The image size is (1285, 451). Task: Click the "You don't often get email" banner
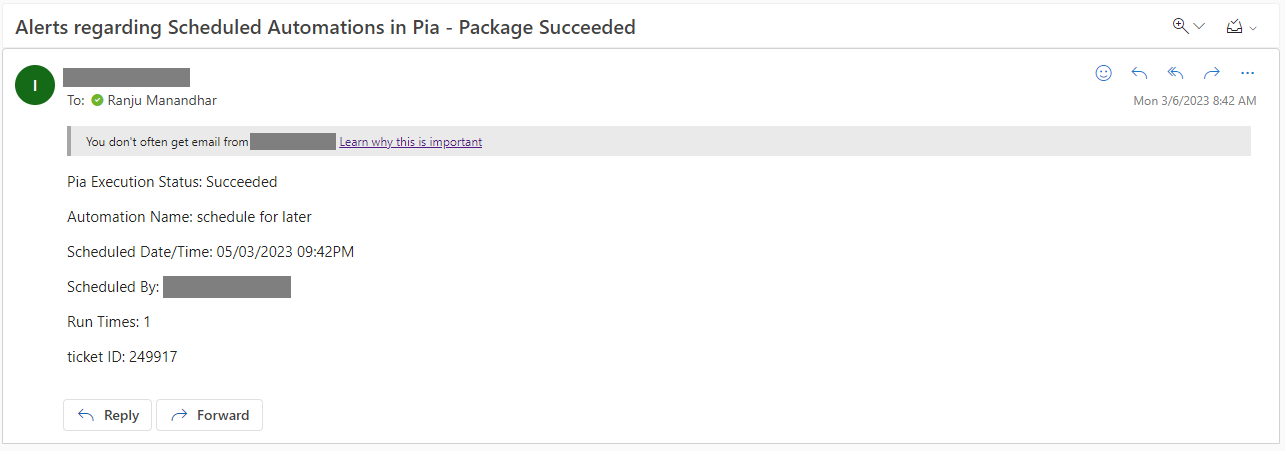pos(659,141)
